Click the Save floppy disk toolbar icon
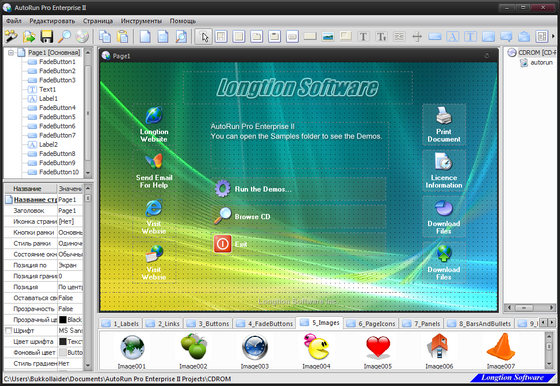560x386 pixels. 46,36
